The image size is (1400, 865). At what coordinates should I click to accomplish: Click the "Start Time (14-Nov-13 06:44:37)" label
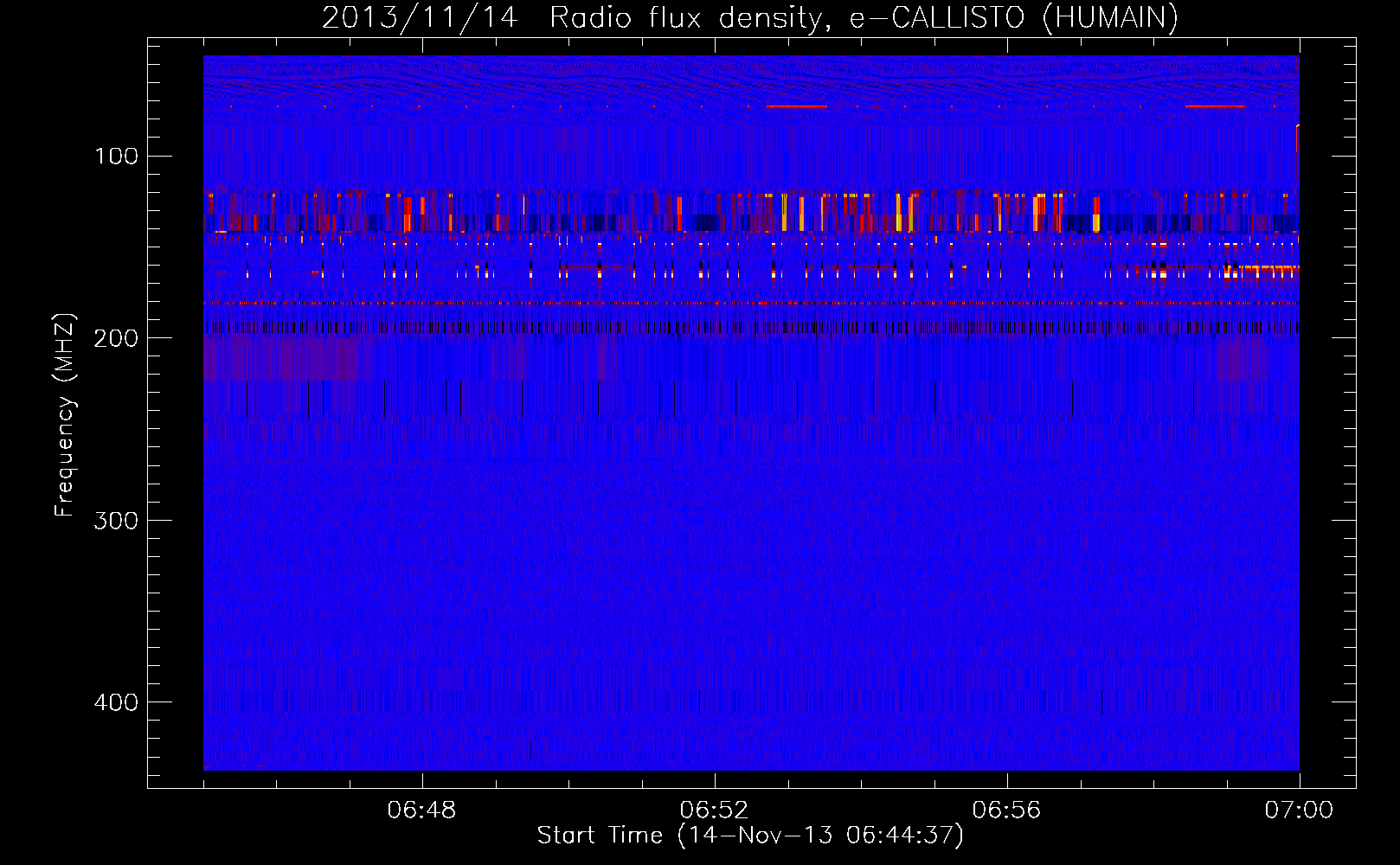(750, 836)
